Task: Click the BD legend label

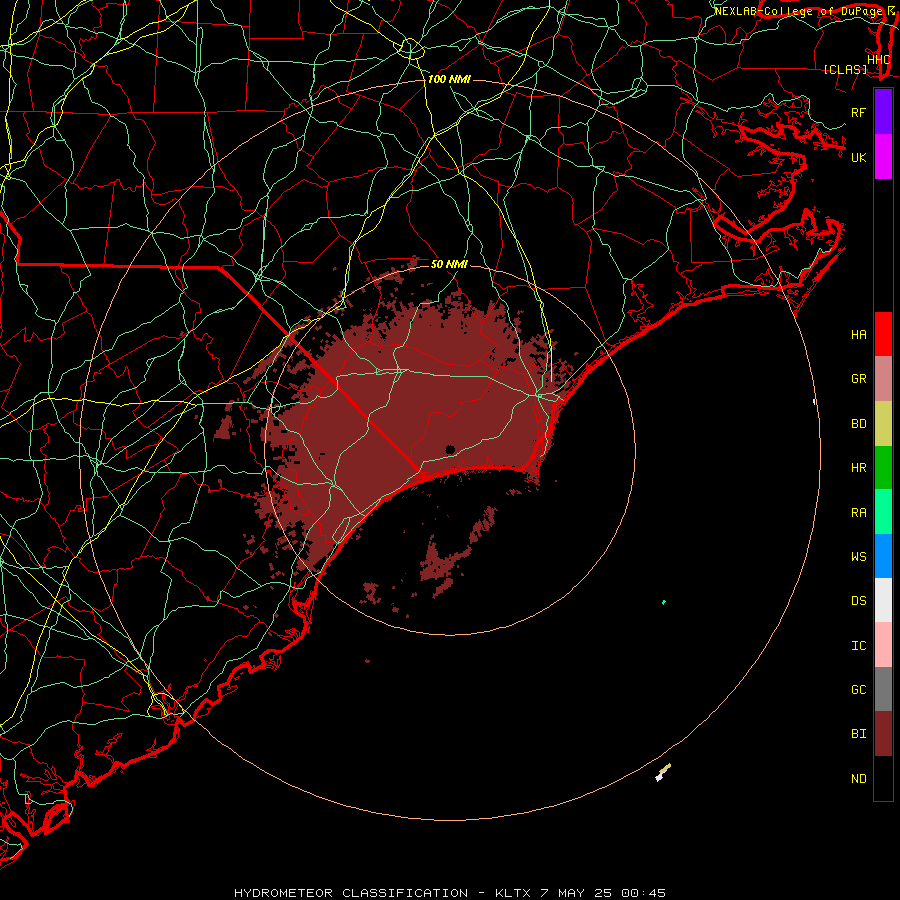Action: click(859, 424)
